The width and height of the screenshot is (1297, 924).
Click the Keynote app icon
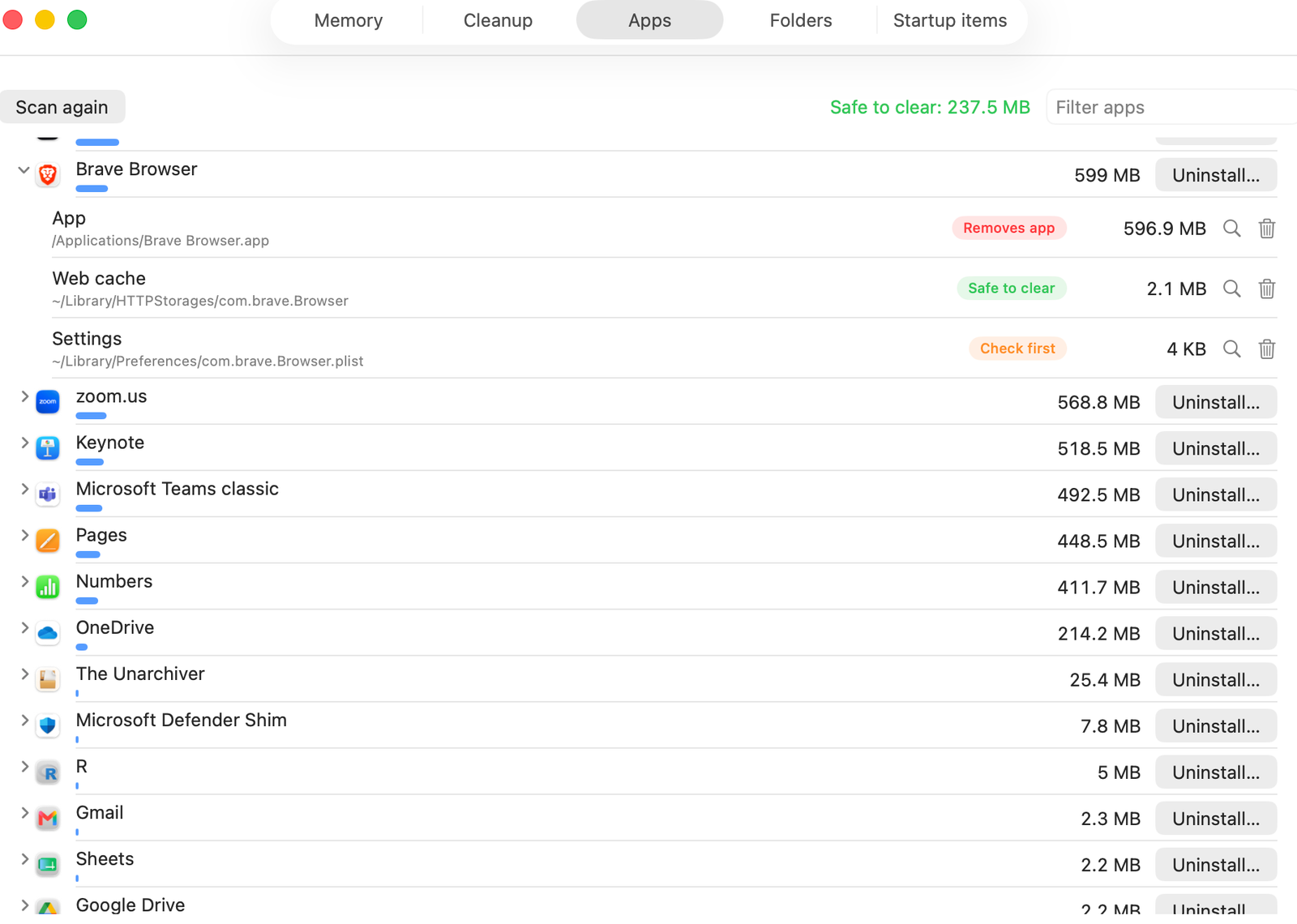point(48,447)
